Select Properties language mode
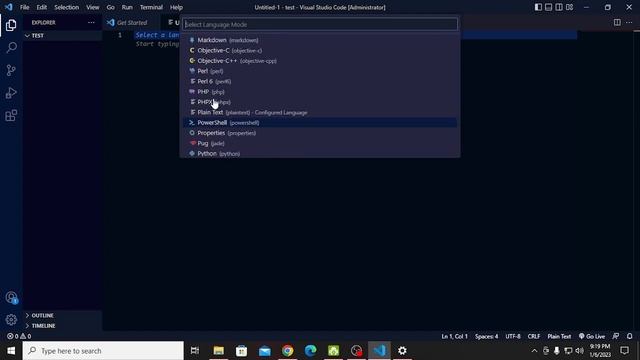The image size is (640, 360). click(320, 133)
